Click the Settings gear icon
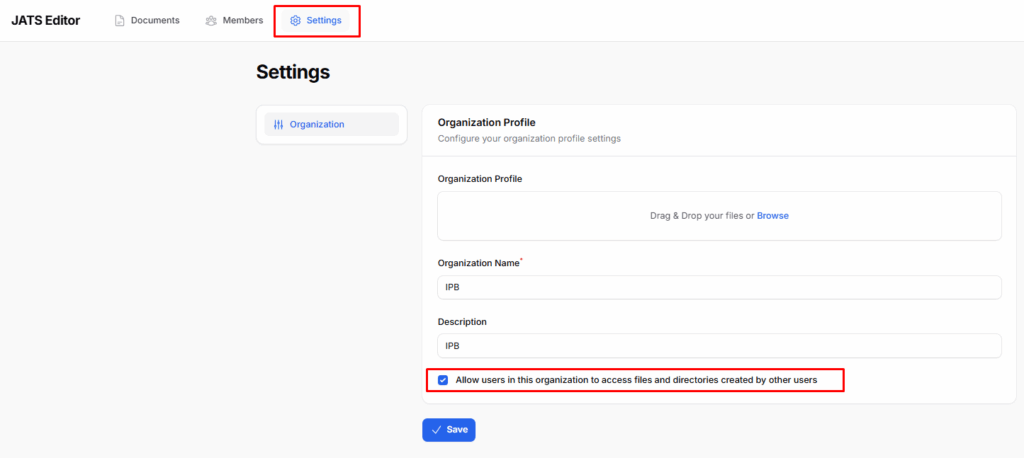The width and height of the screenshot is (1024, 458). 295,21
